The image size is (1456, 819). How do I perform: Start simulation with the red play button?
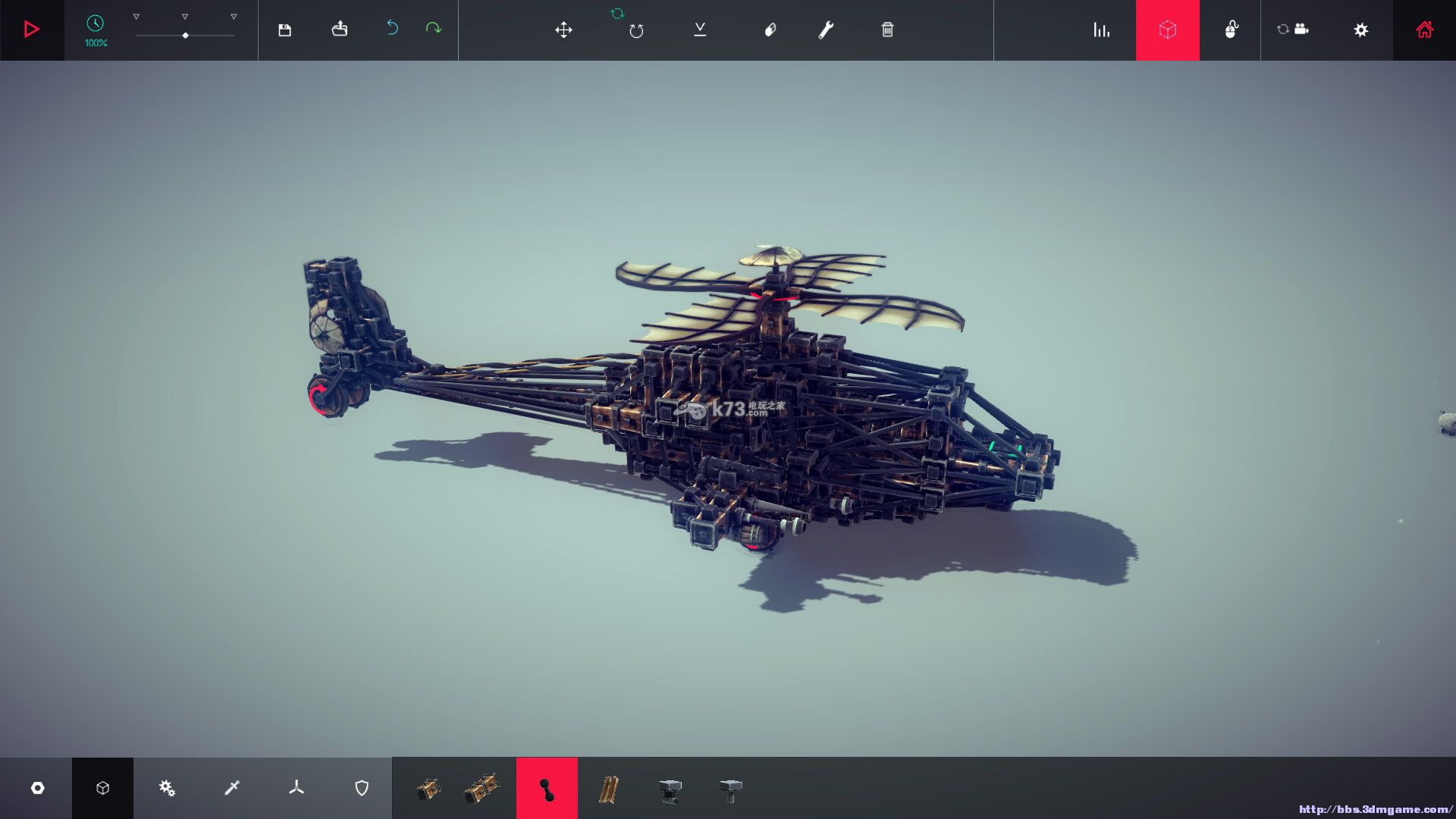click(31, 30)
